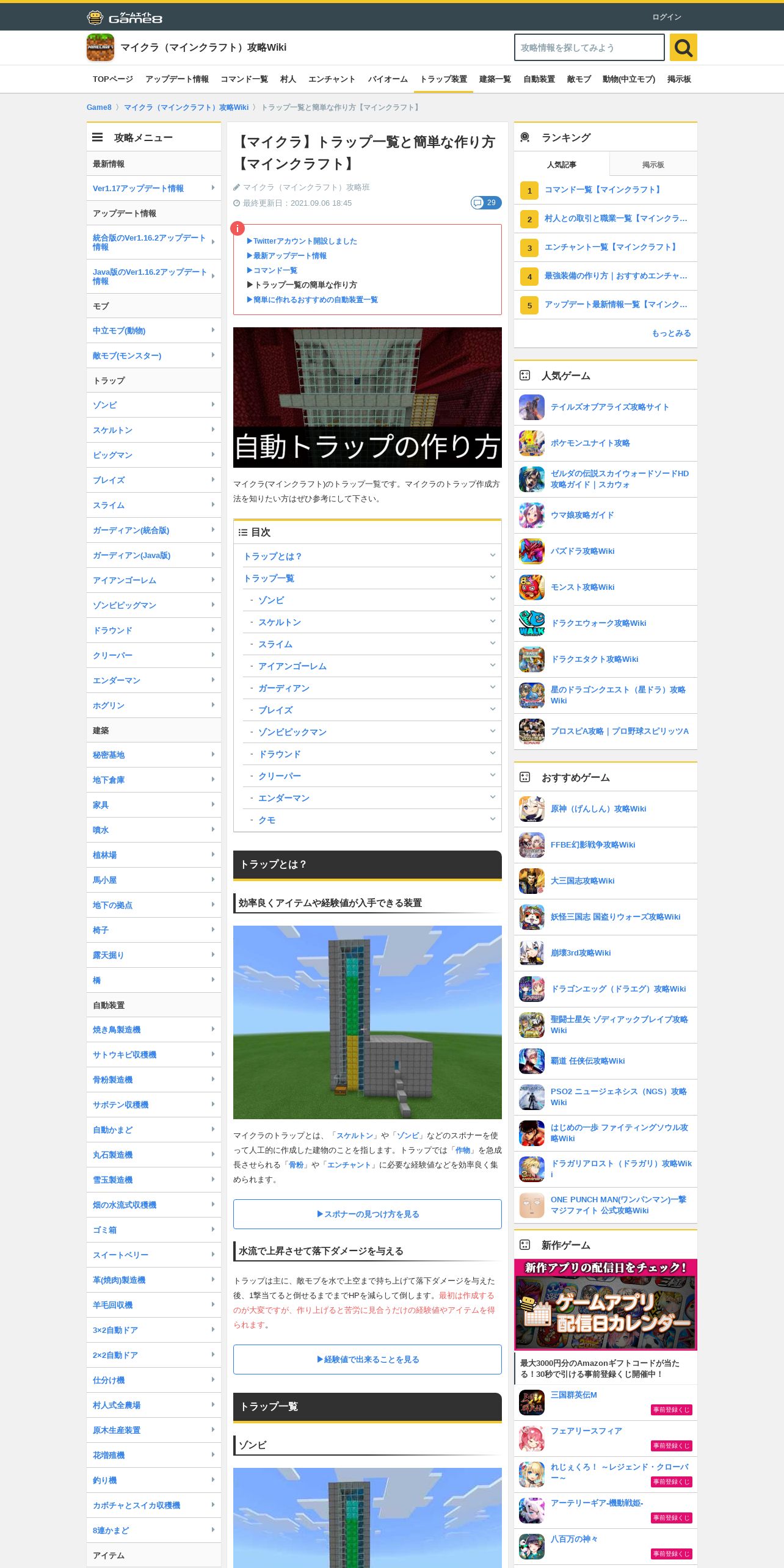Click the yellow search magnifier button
This screenshot has width=784, height=1568.
[683, 48]
